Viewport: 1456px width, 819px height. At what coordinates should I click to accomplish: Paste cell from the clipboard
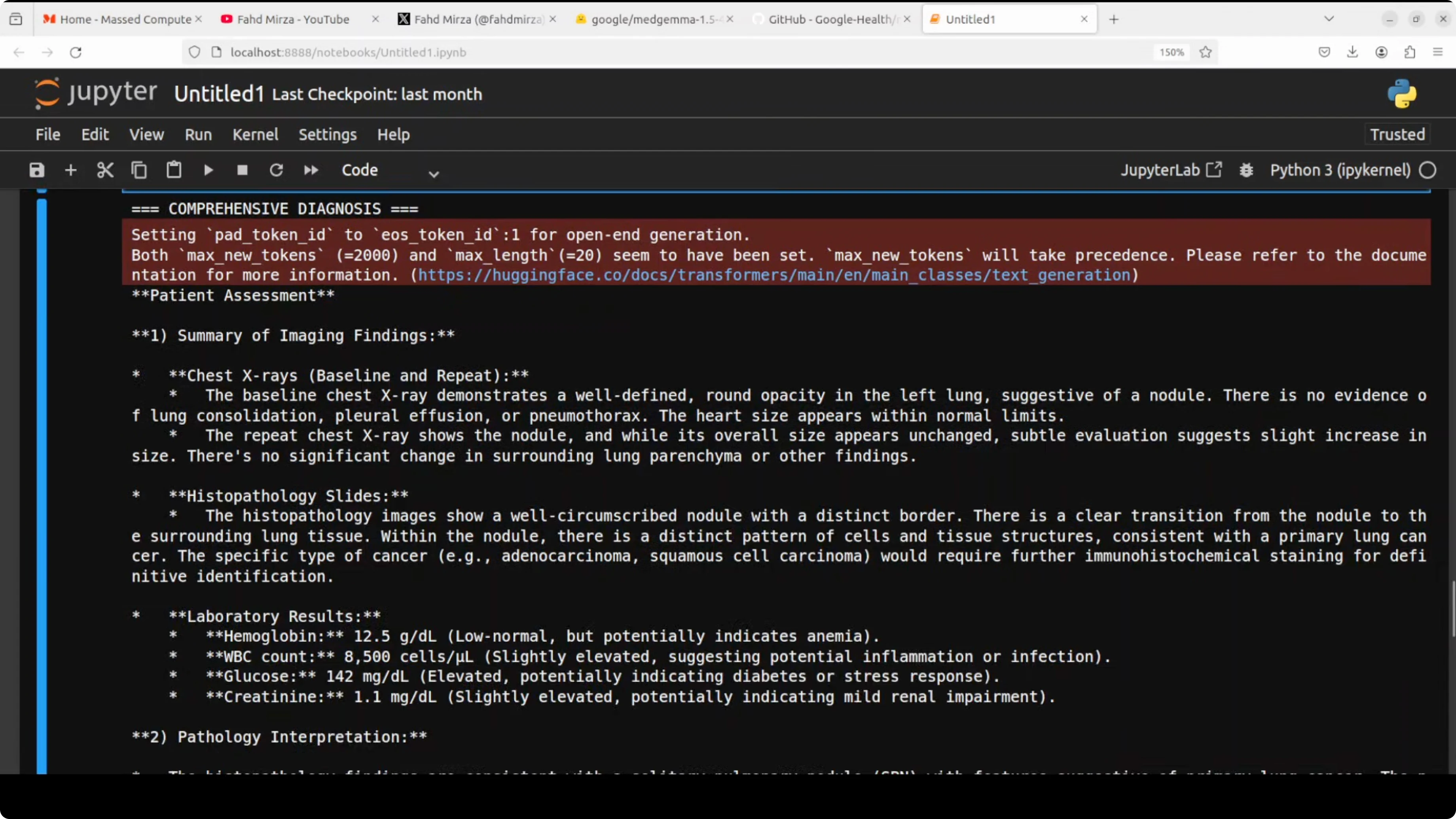174,170
